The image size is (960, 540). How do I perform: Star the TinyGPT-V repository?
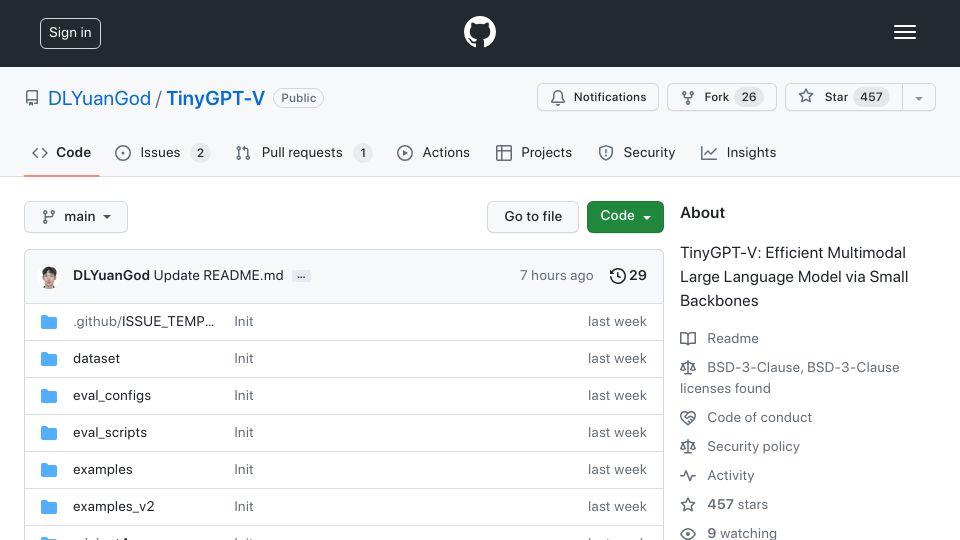(x=844, y=97)
